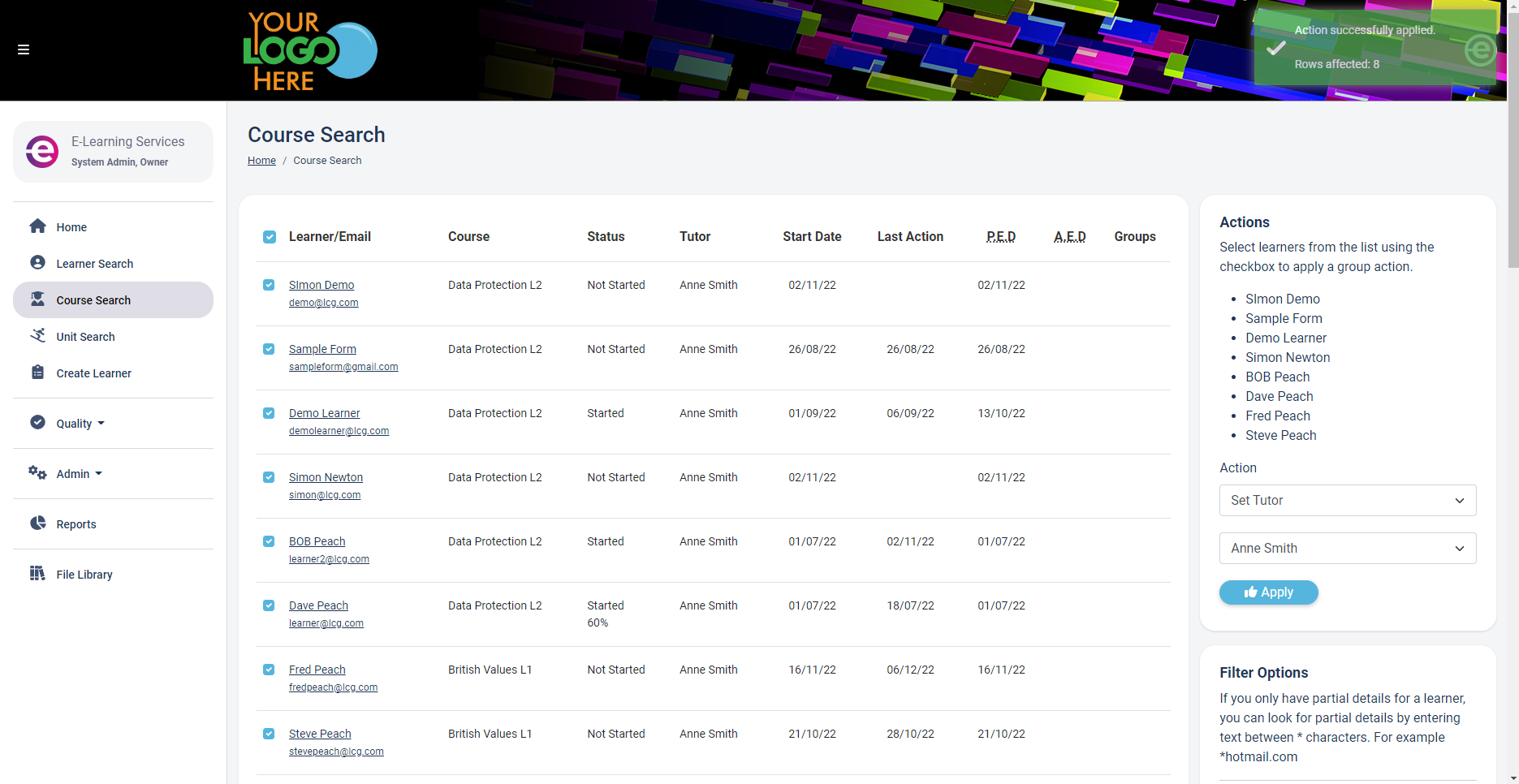Click the E-Learning Services account card
Image resolution: width=1519 pixels, height=784 pixels.
tap(113, 152)
